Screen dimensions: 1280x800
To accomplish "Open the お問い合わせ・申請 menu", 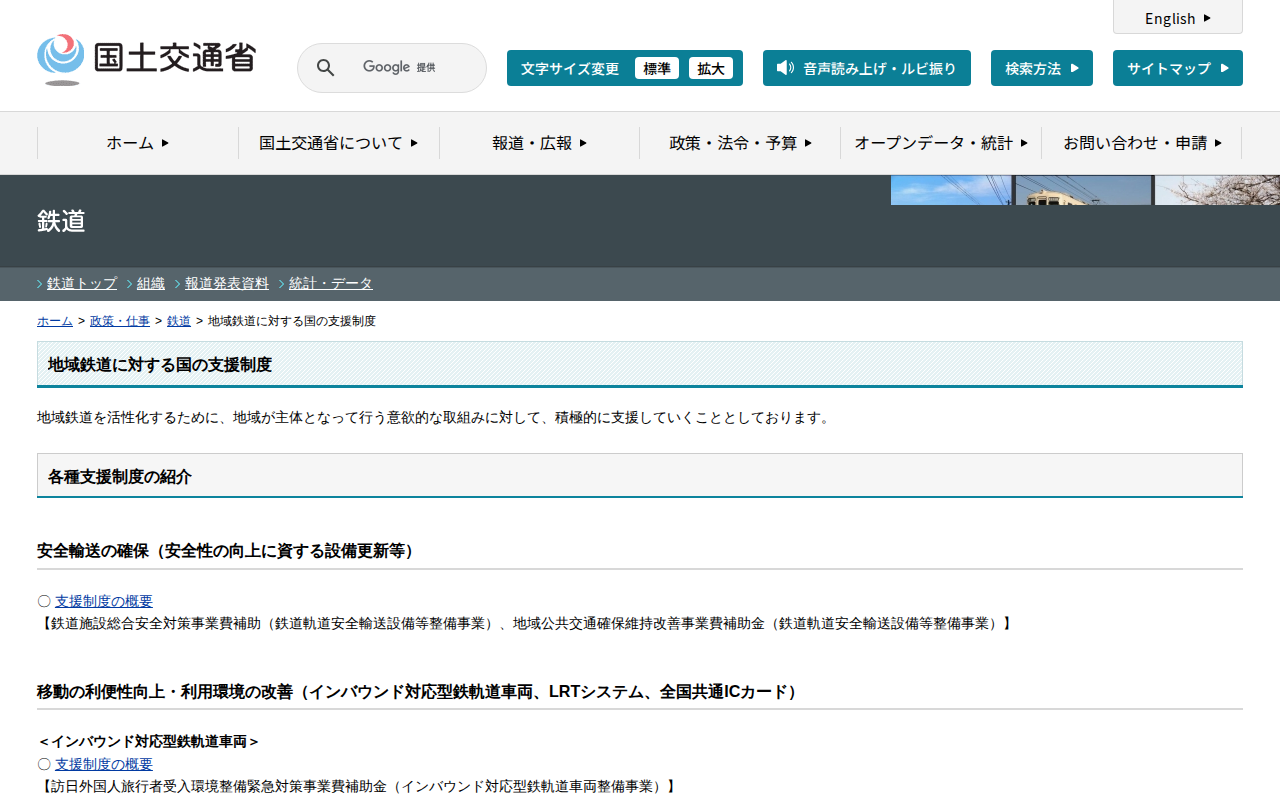I will click(1141, 143).
